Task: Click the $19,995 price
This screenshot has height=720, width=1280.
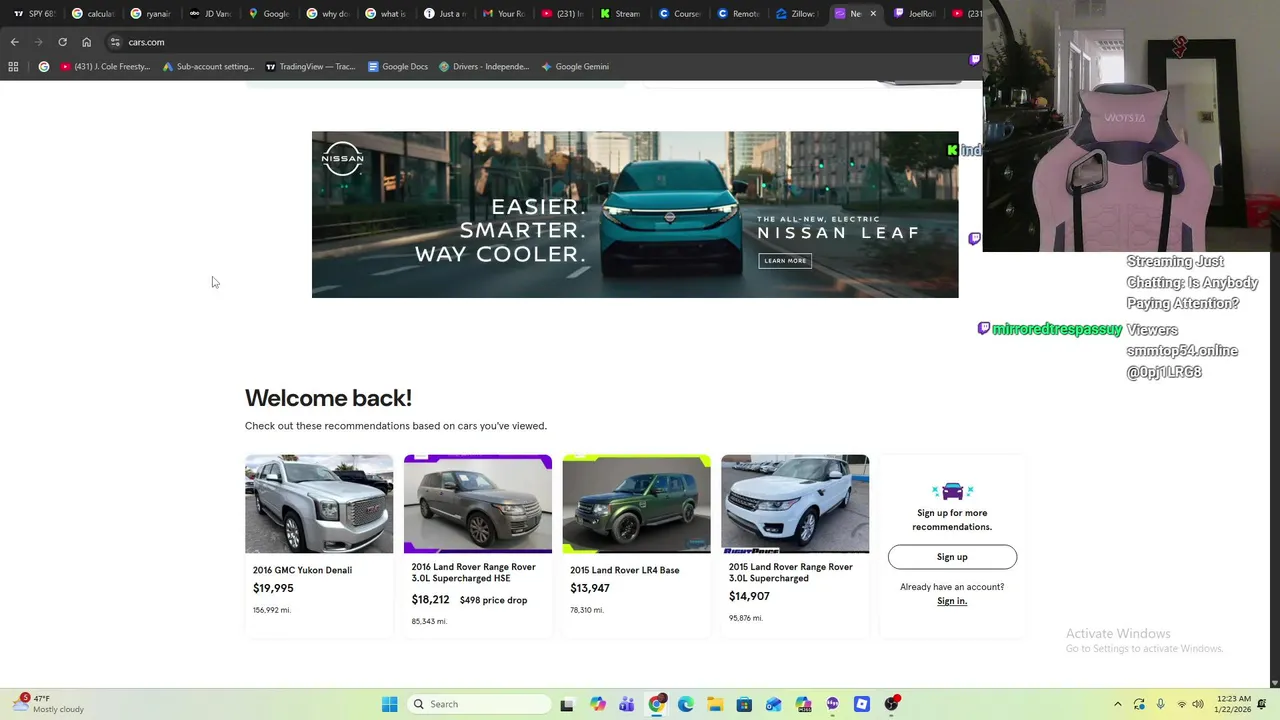Action: (x=273, y=588)
